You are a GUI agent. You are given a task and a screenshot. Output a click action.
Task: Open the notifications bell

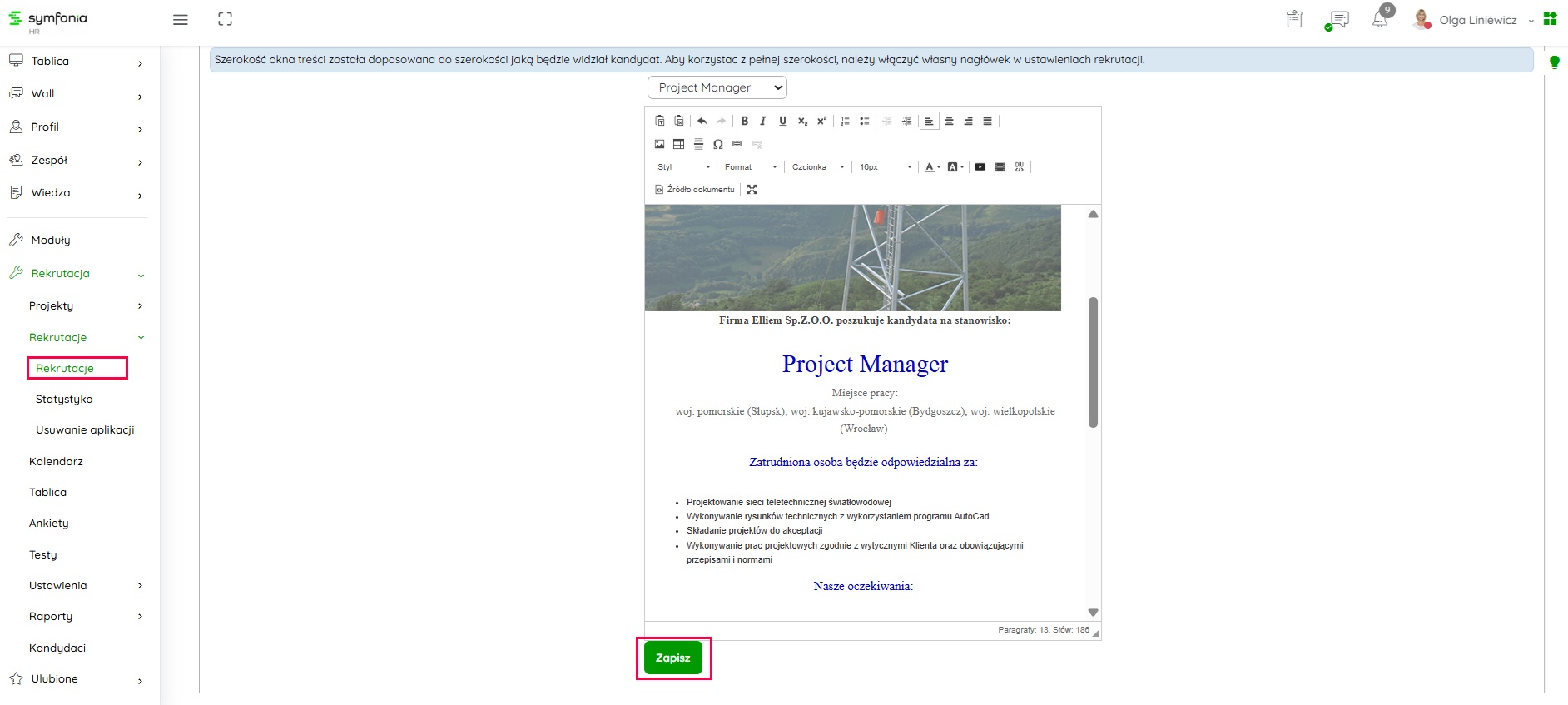click(x=1379, y=20)
